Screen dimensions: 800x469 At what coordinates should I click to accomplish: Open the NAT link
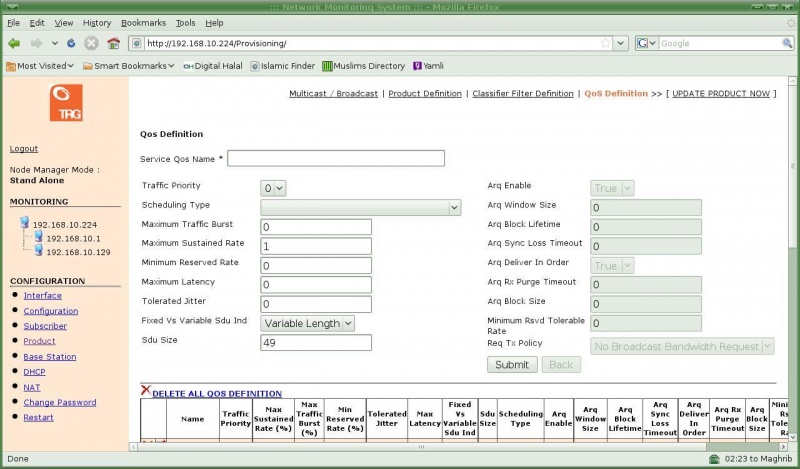pos(32,387)
